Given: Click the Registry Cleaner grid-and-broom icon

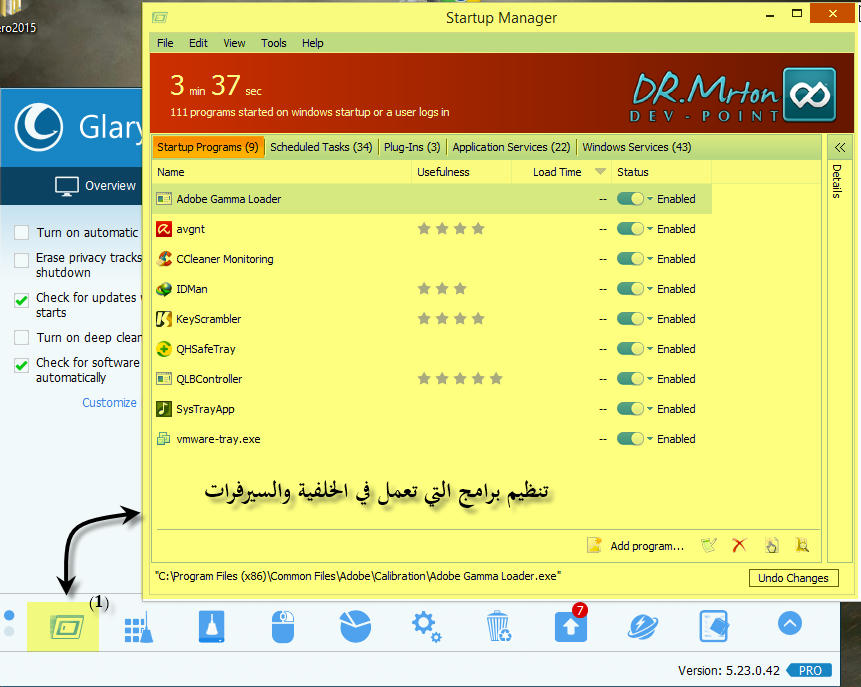Looking at the screenshot, I should click(138, 627).
